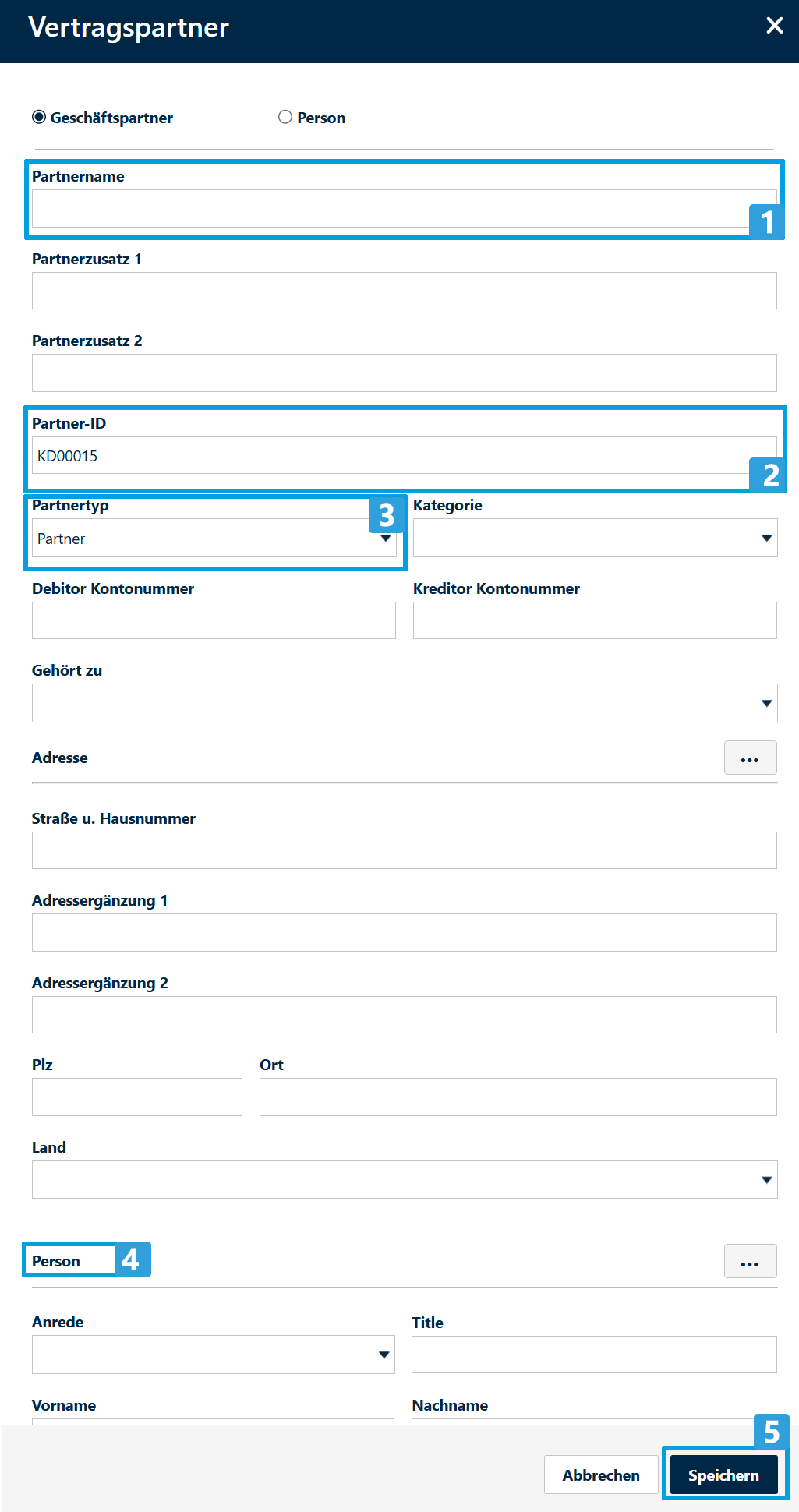Focus the Title text field
Viewport: 799px width, 1512px height.
pyautogui.click(x=593, y=1355)
